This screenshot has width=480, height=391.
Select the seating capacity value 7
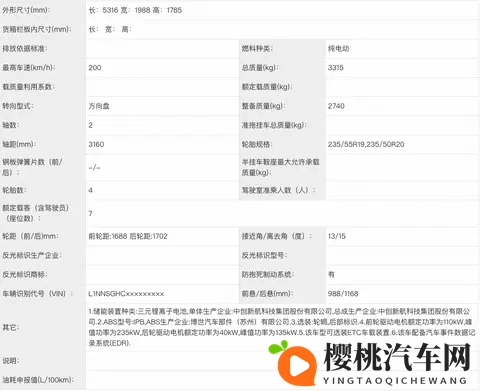click(x=90, y=213)
